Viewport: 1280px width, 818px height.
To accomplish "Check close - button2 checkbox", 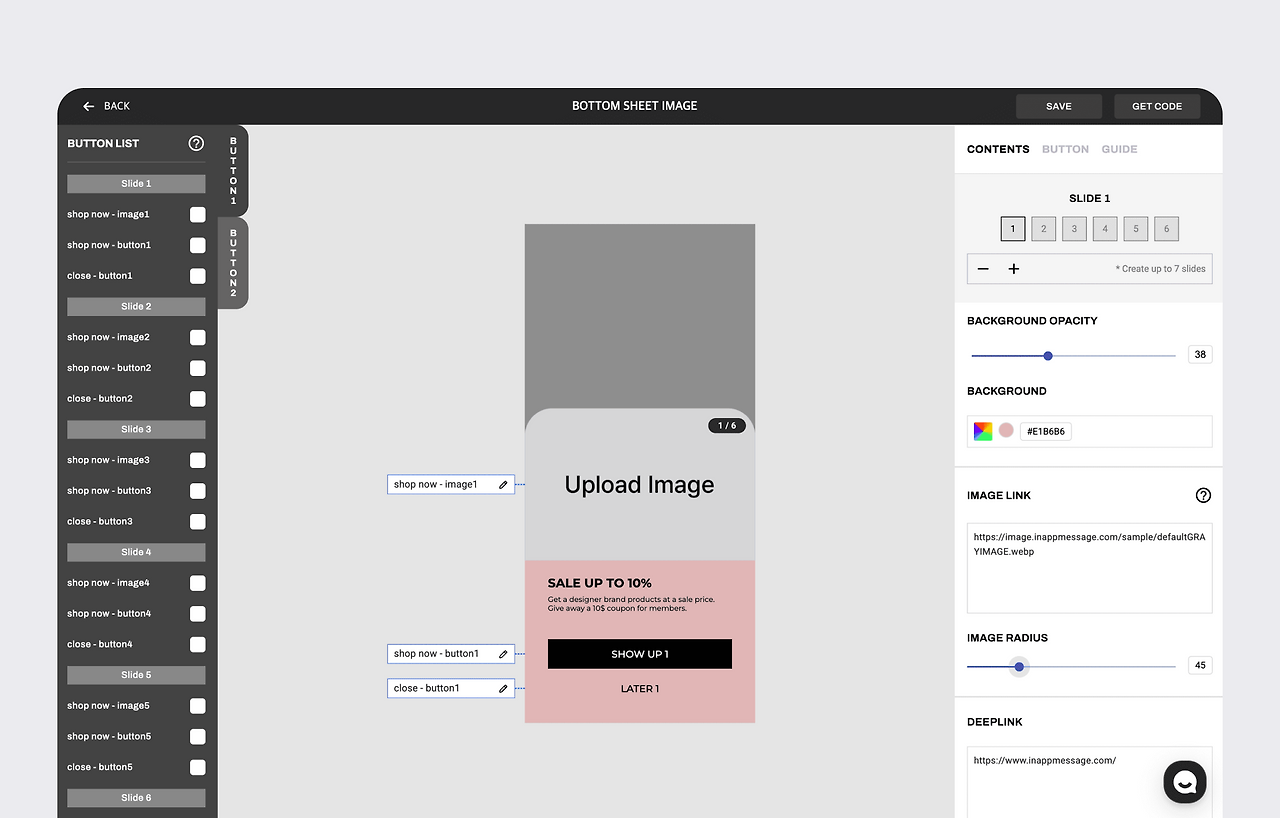I will point(198,399).
